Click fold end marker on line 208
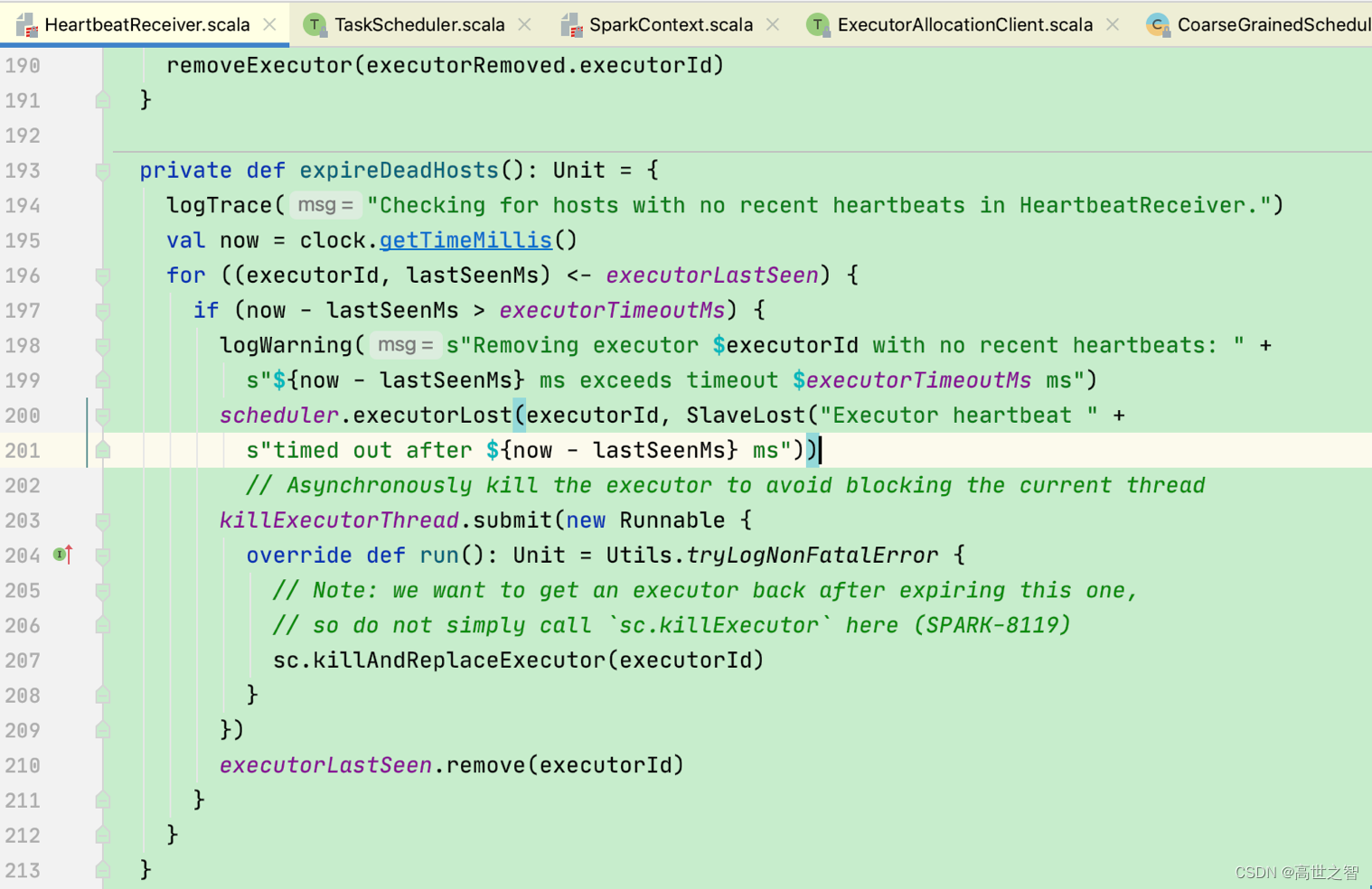 103,695
